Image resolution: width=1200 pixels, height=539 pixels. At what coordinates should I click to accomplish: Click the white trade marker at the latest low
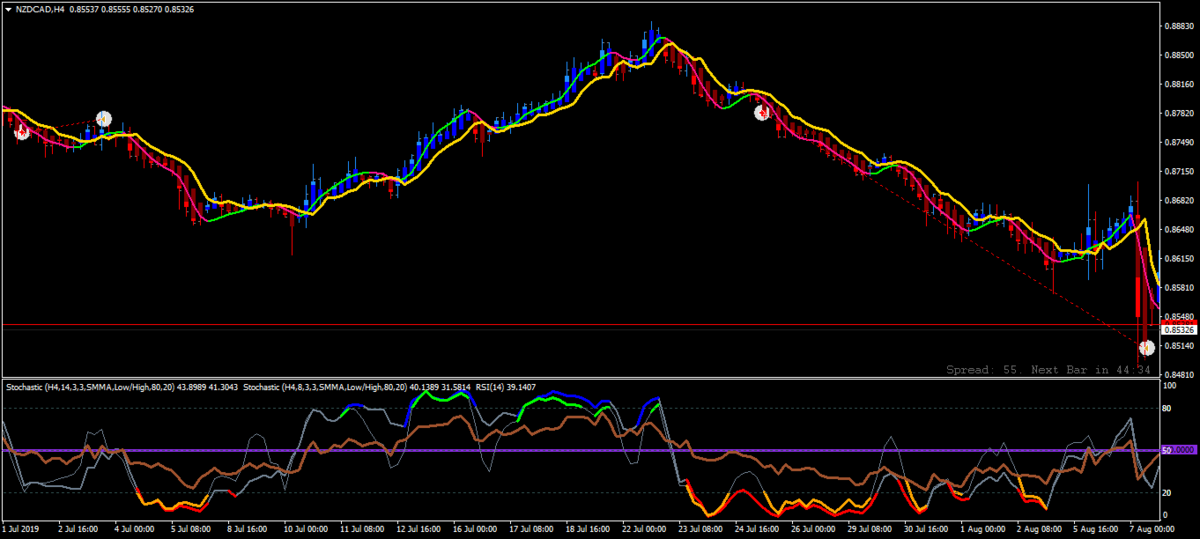click(1147, 348)
